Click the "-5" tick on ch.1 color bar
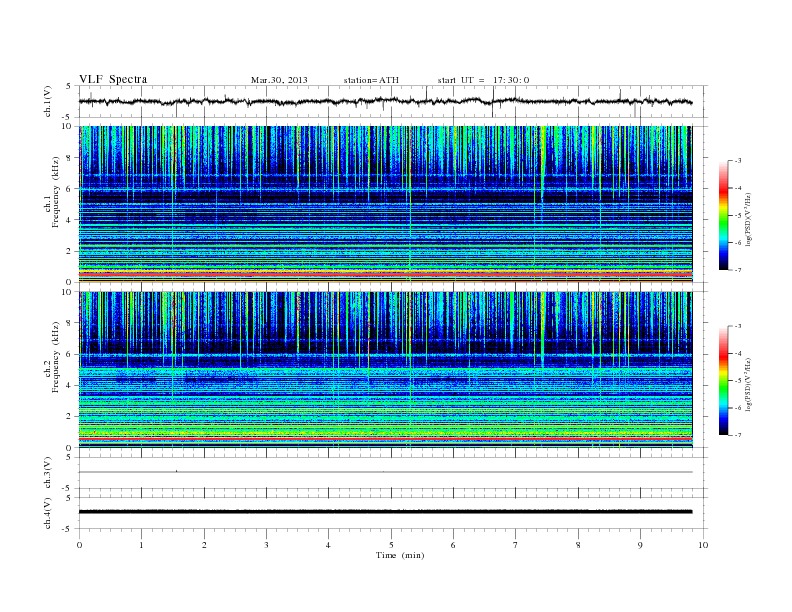Screen dimensions: 792x612 click(x=738, y=215)
